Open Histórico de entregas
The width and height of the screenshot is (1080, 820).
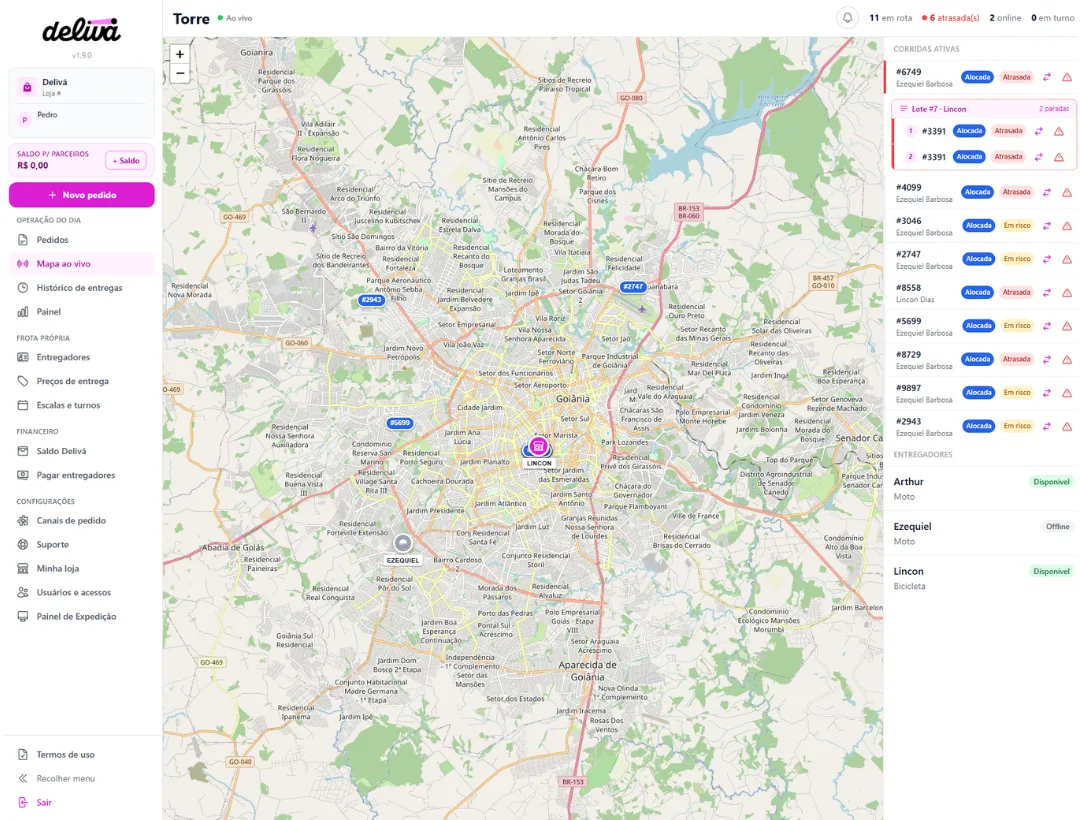[x=81, y=288]
